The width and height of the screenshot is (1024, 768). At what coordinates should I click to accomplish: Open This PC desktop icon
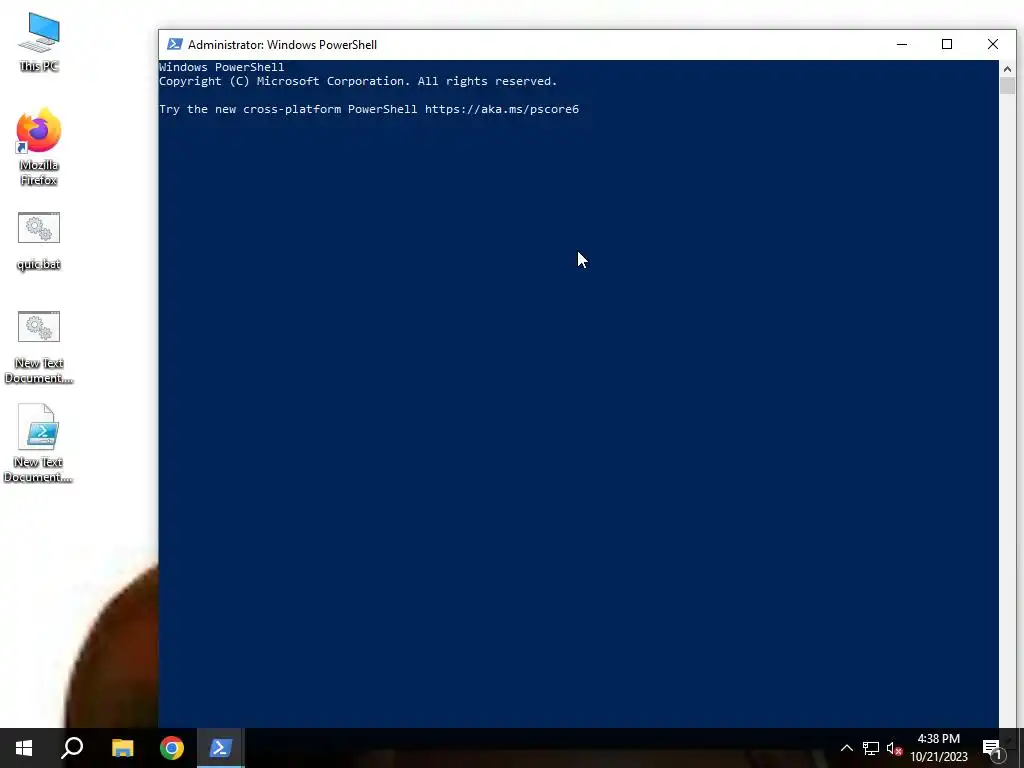coord(39,42)
